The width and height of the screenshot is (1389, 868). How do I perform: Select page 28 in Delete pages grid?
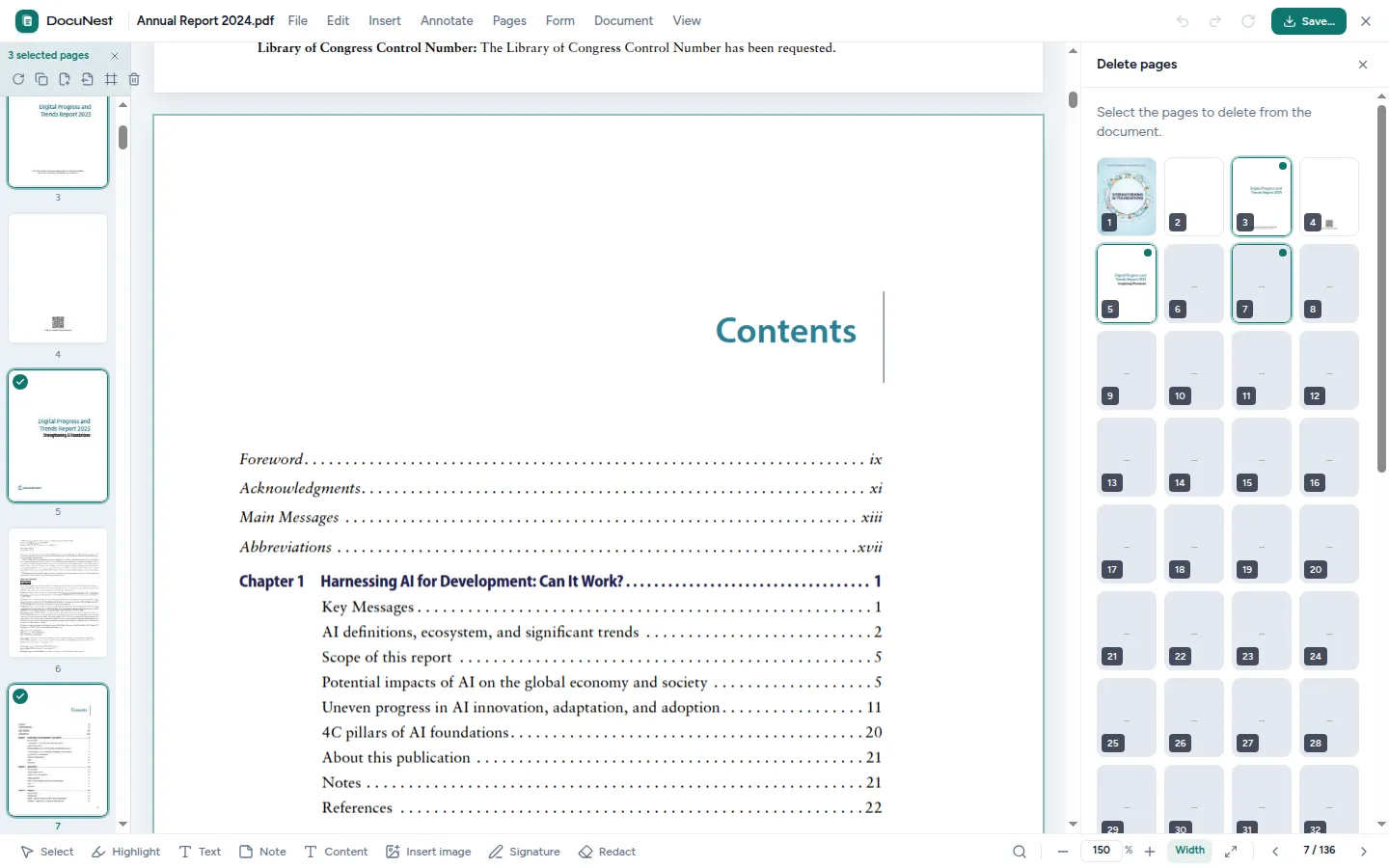coord(1329,718)
